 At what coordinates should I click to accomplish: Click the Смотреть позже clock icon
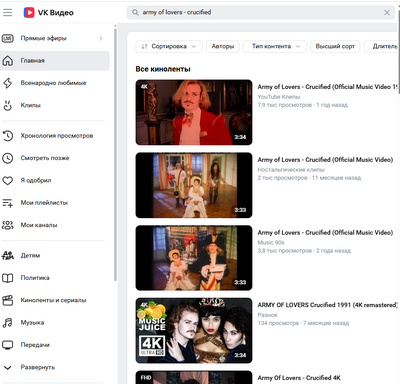coord(7,158)
